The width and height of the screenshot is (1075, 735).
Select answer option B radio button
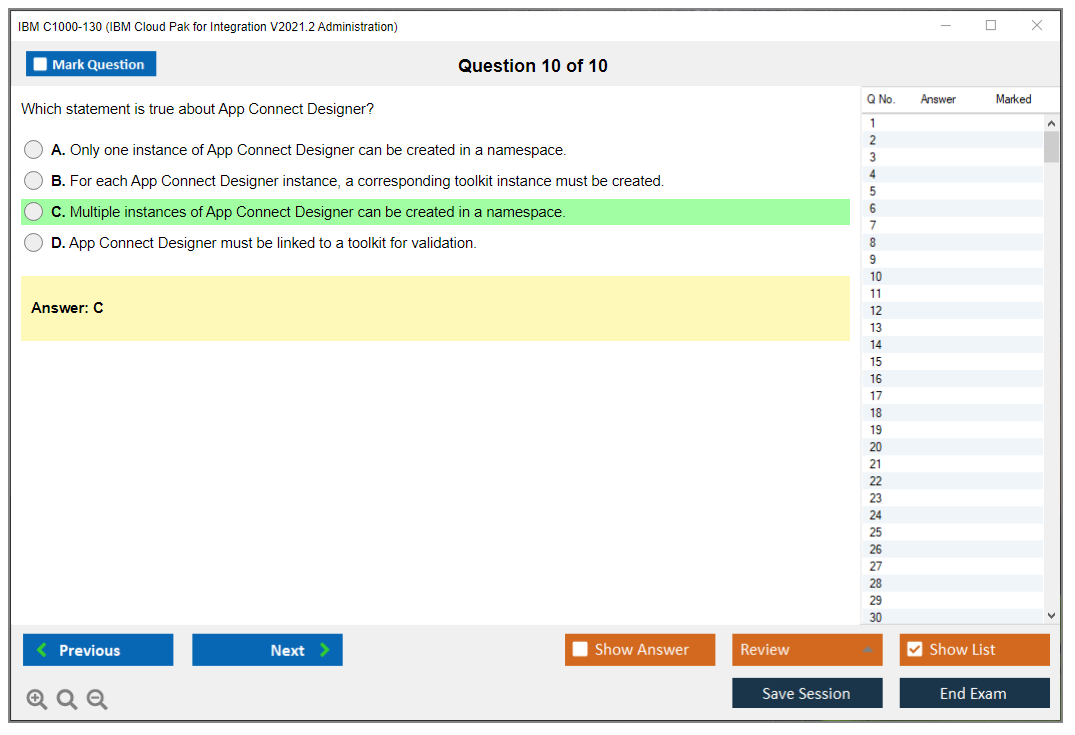34,181
